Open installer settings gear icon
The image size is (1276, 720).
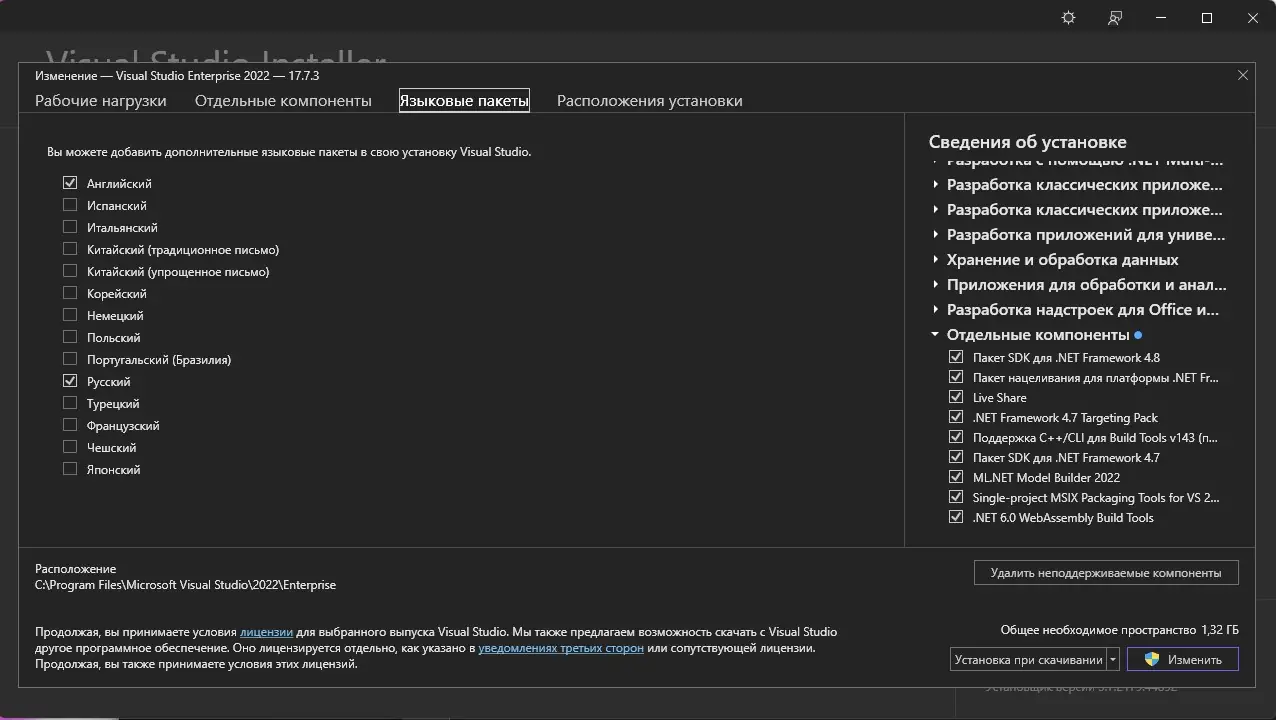[x=1068, y=18]
